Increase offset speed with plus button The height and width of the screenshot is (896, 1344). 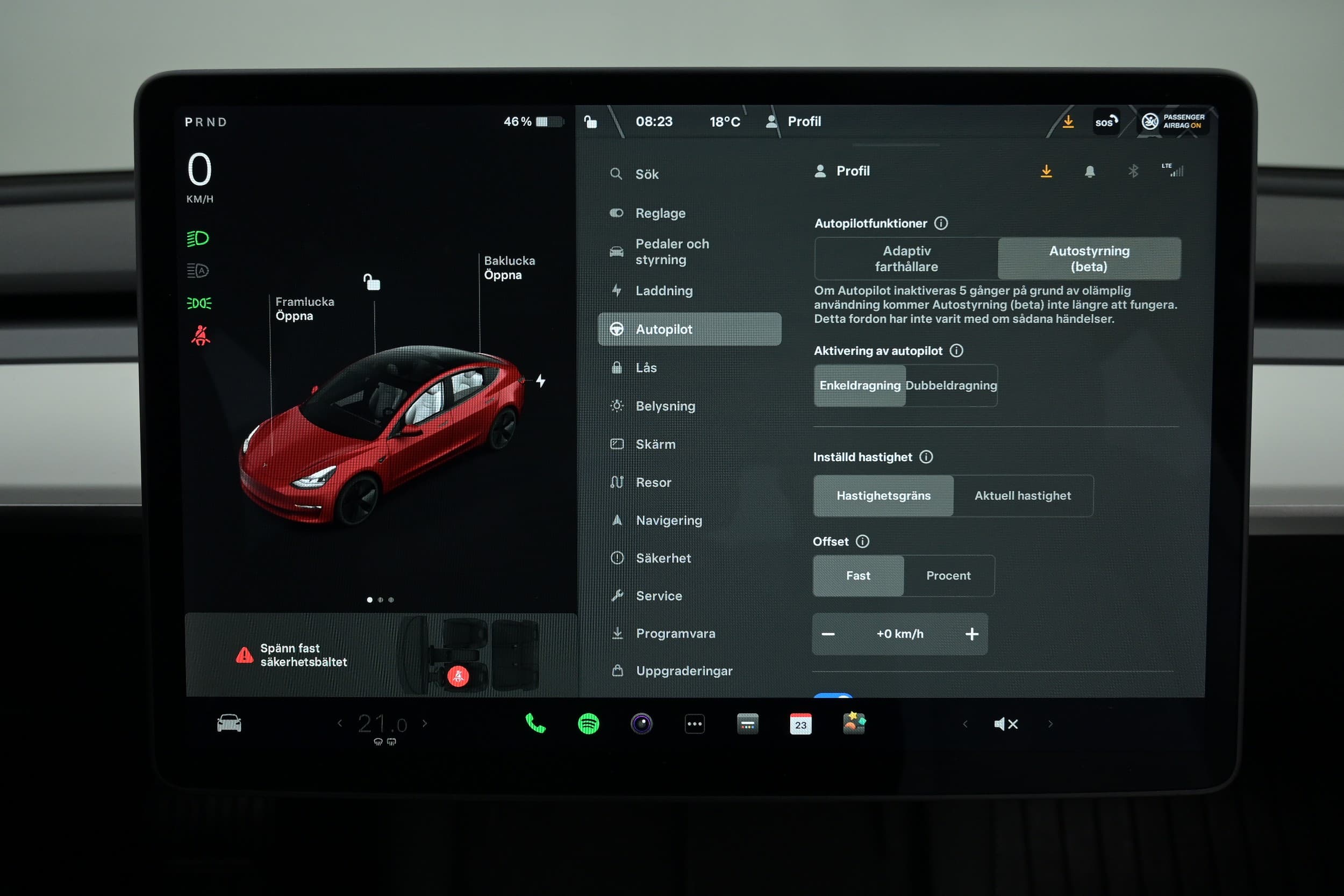[971, 634]
